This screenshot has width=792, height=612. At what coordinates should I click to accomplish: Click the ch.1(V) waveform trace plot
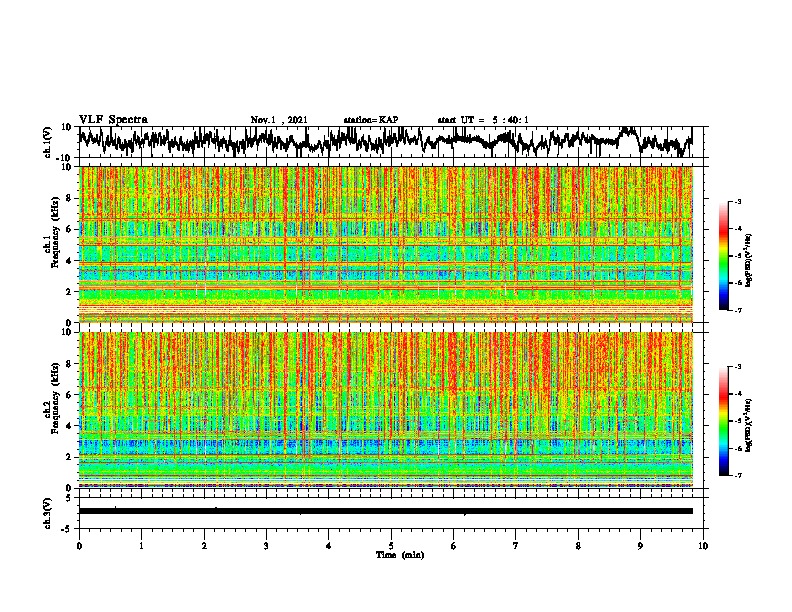[x=386, y=142]
